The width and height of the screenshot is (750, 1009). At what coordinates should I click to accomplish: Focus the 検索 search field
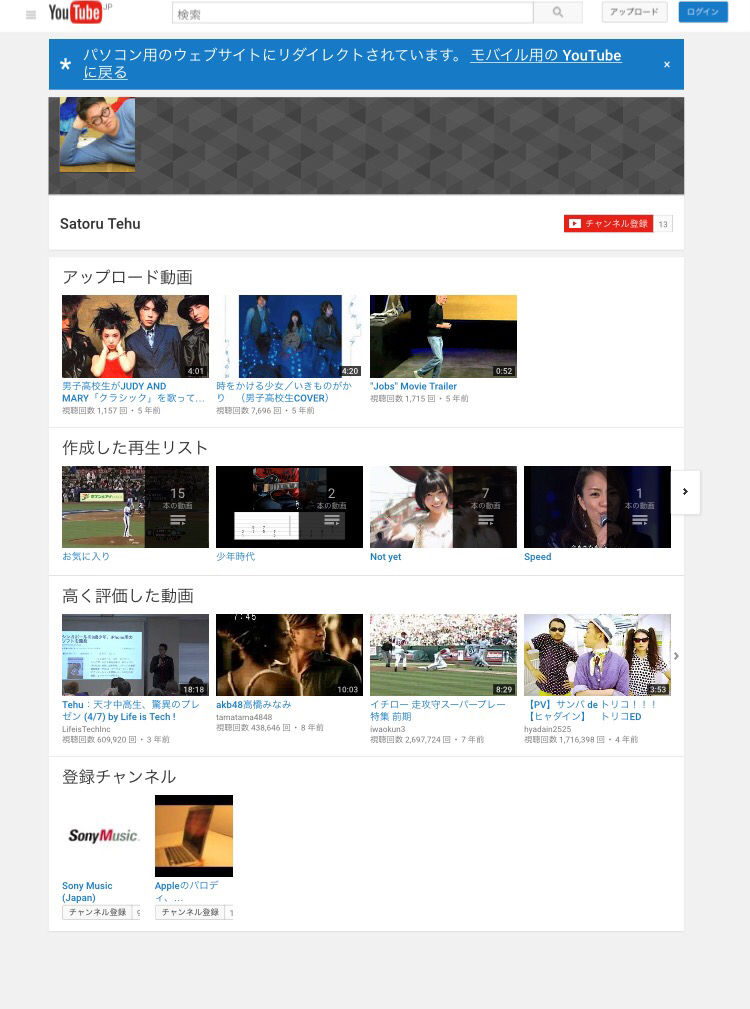pyautogui.click(x=352, y=13)
